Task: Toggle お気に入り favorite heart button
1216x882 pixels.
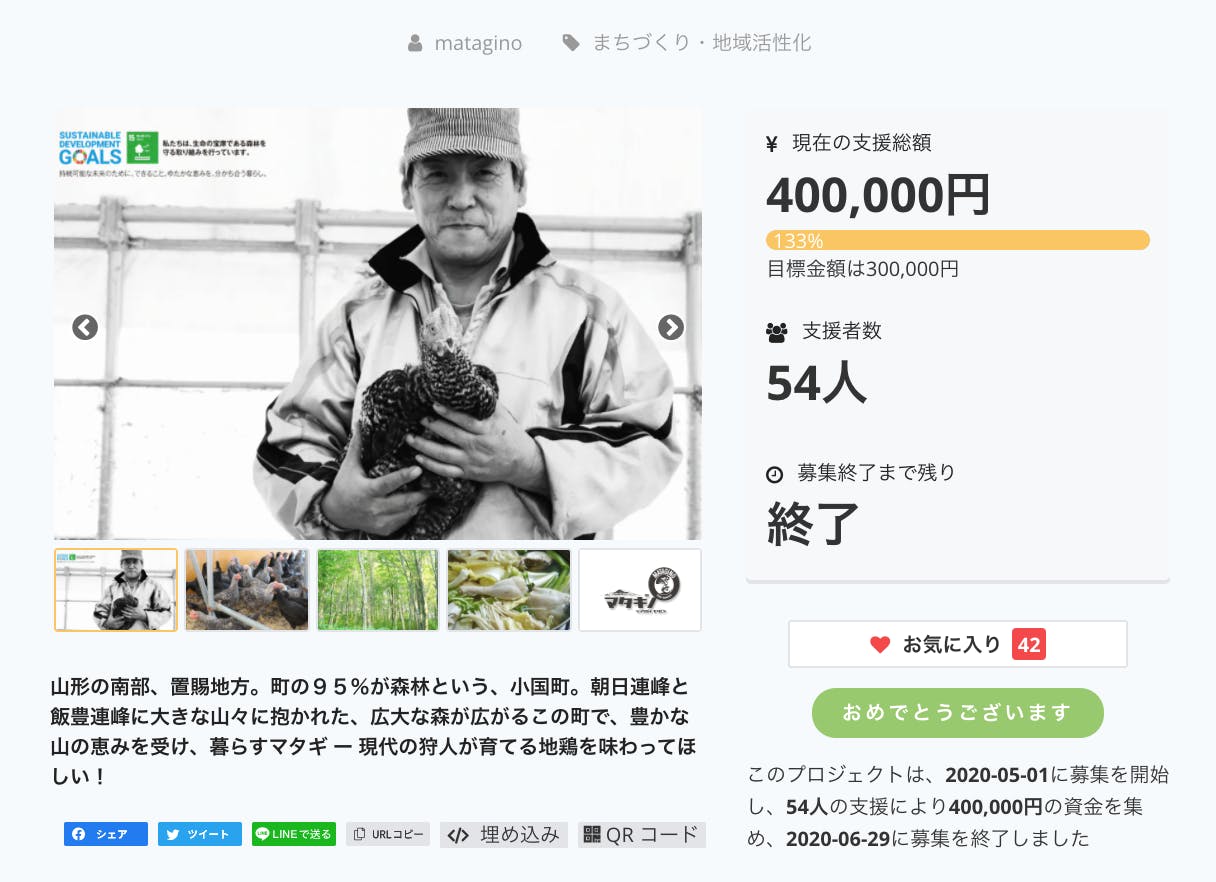Action: point(957,644)
